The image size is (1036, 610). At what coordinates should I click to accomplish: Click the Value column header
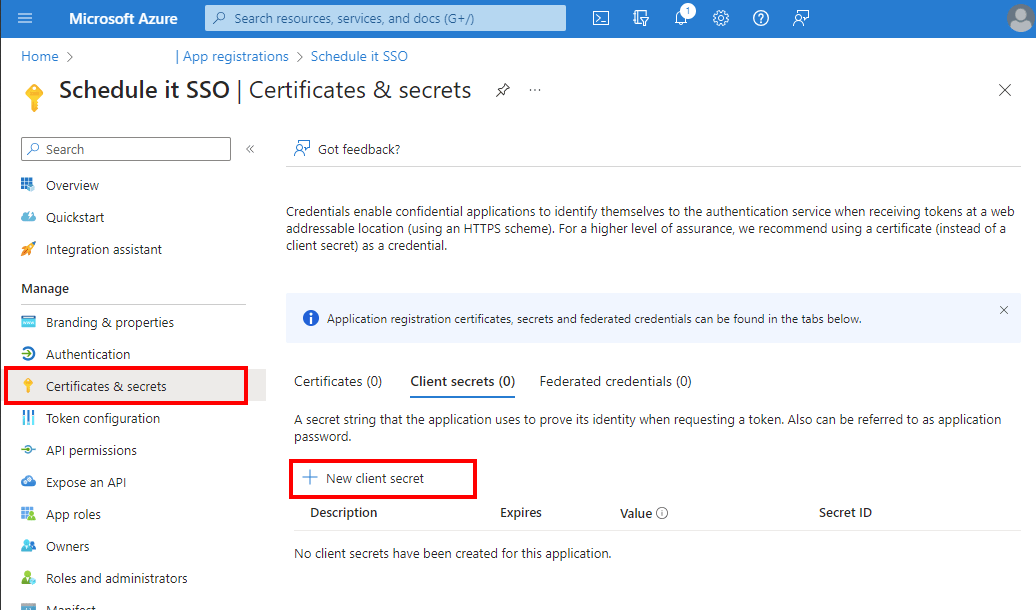pyautogui.click(x=636, y=514)
